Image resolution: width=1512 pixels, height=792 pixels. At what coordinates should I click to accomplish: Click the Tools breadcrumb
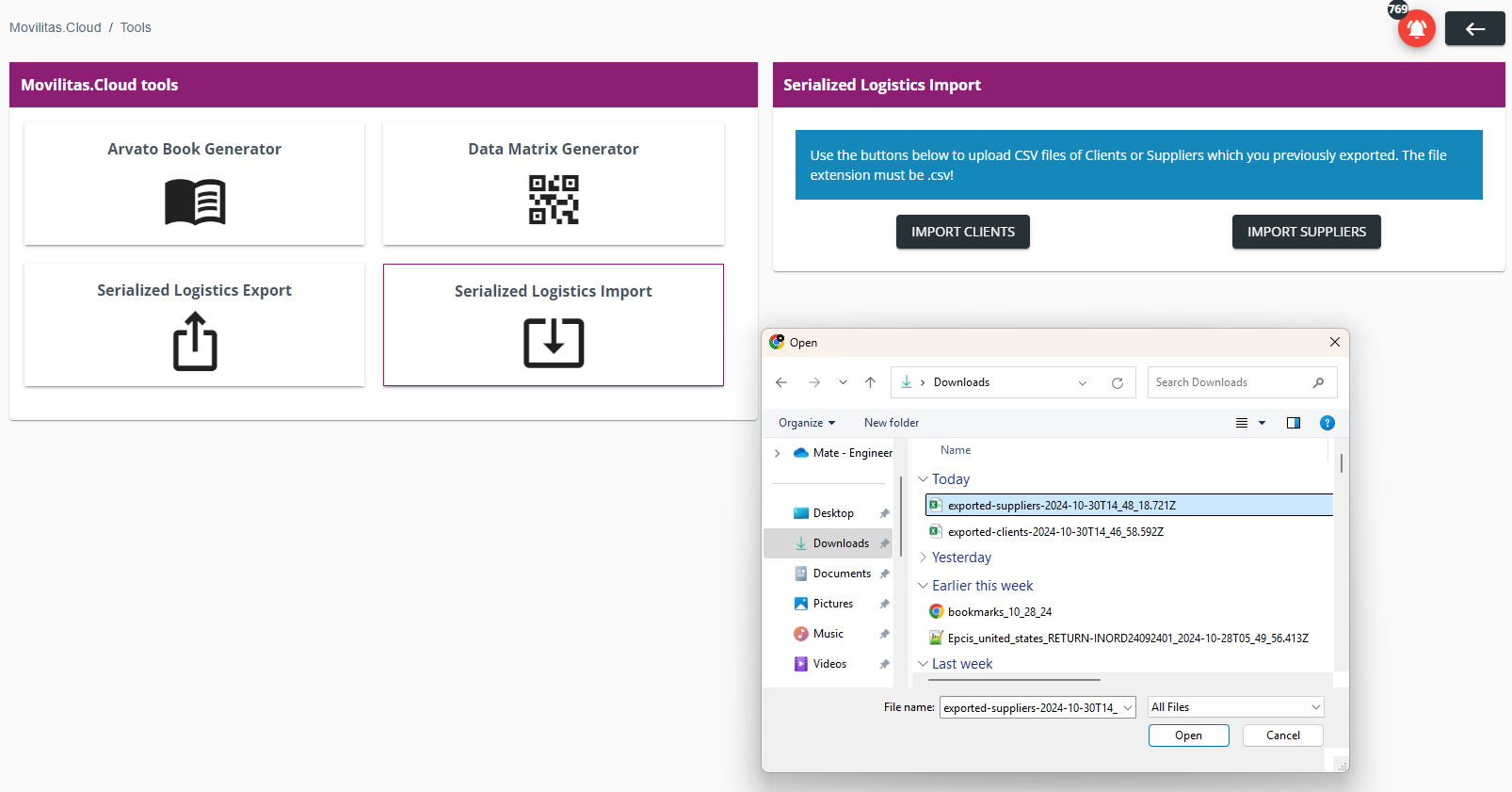(136, 27)
